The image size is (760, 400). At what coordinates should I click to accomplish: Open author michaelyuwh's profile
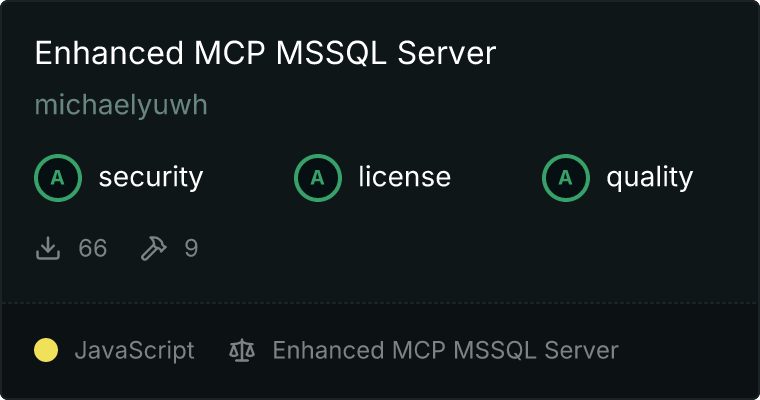coord(121,105)
